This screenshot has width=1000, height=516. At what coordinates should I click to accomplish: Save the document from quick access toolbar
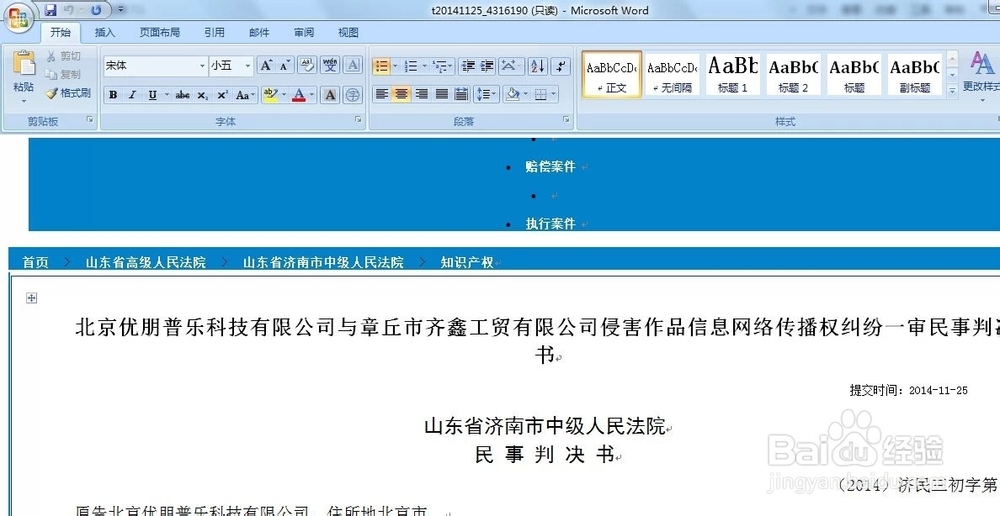tap(51, 10)
